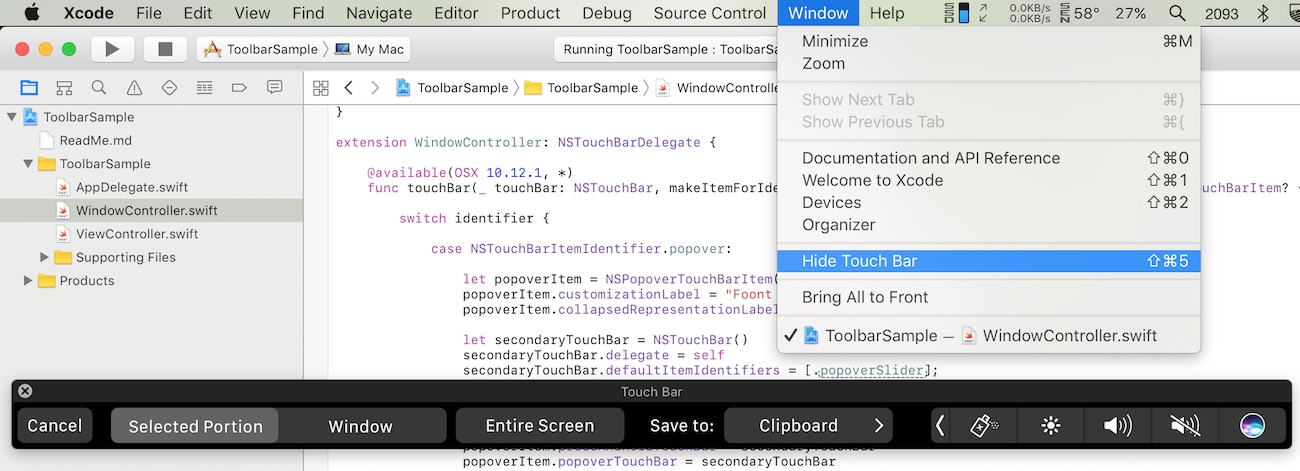Open the Issue navigator warning icon
1300x471 pixels.
[x=134, y=87]
